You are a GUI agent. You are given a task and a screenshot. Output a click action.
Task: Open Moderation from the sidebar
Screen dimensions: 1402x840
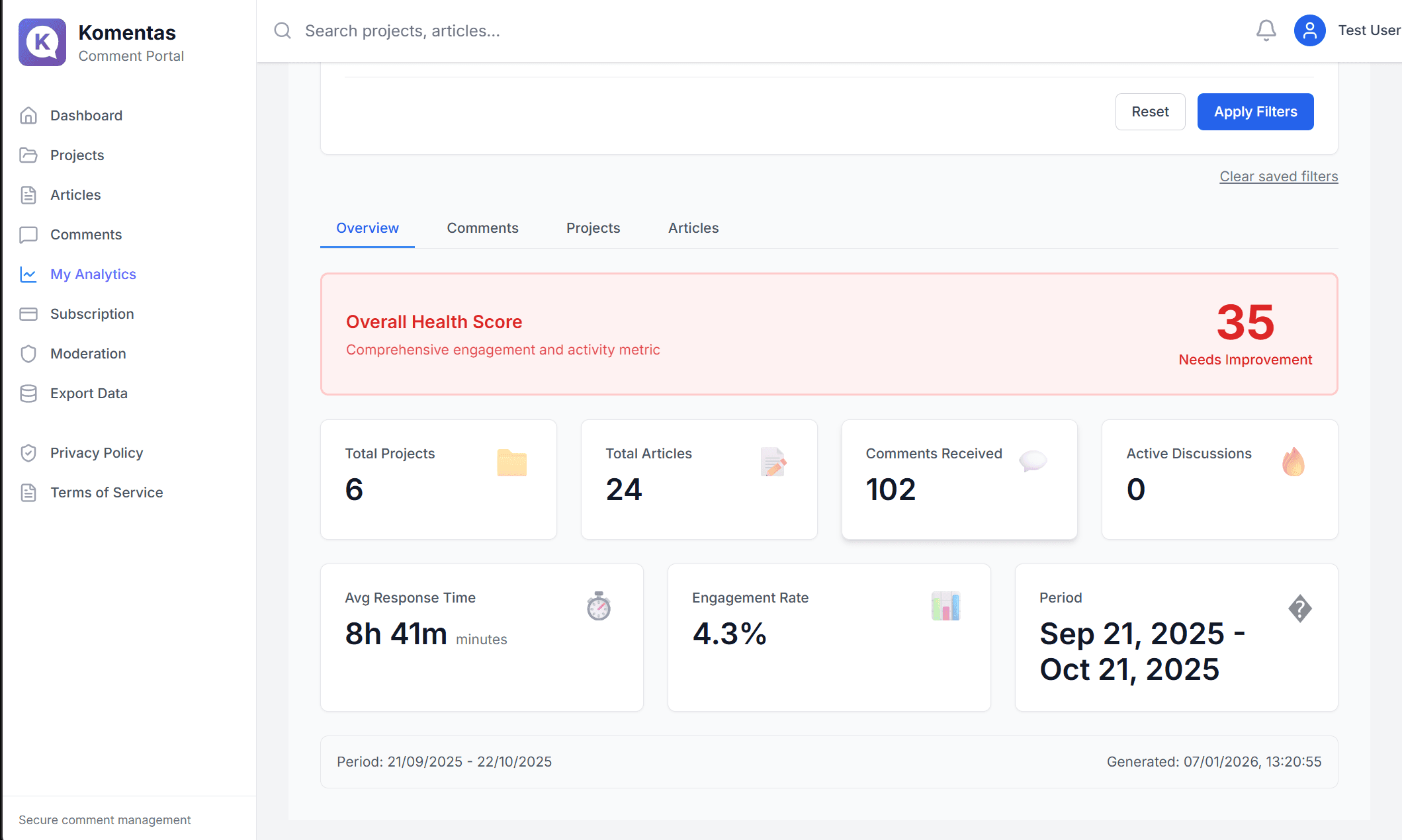click(88, 354)
